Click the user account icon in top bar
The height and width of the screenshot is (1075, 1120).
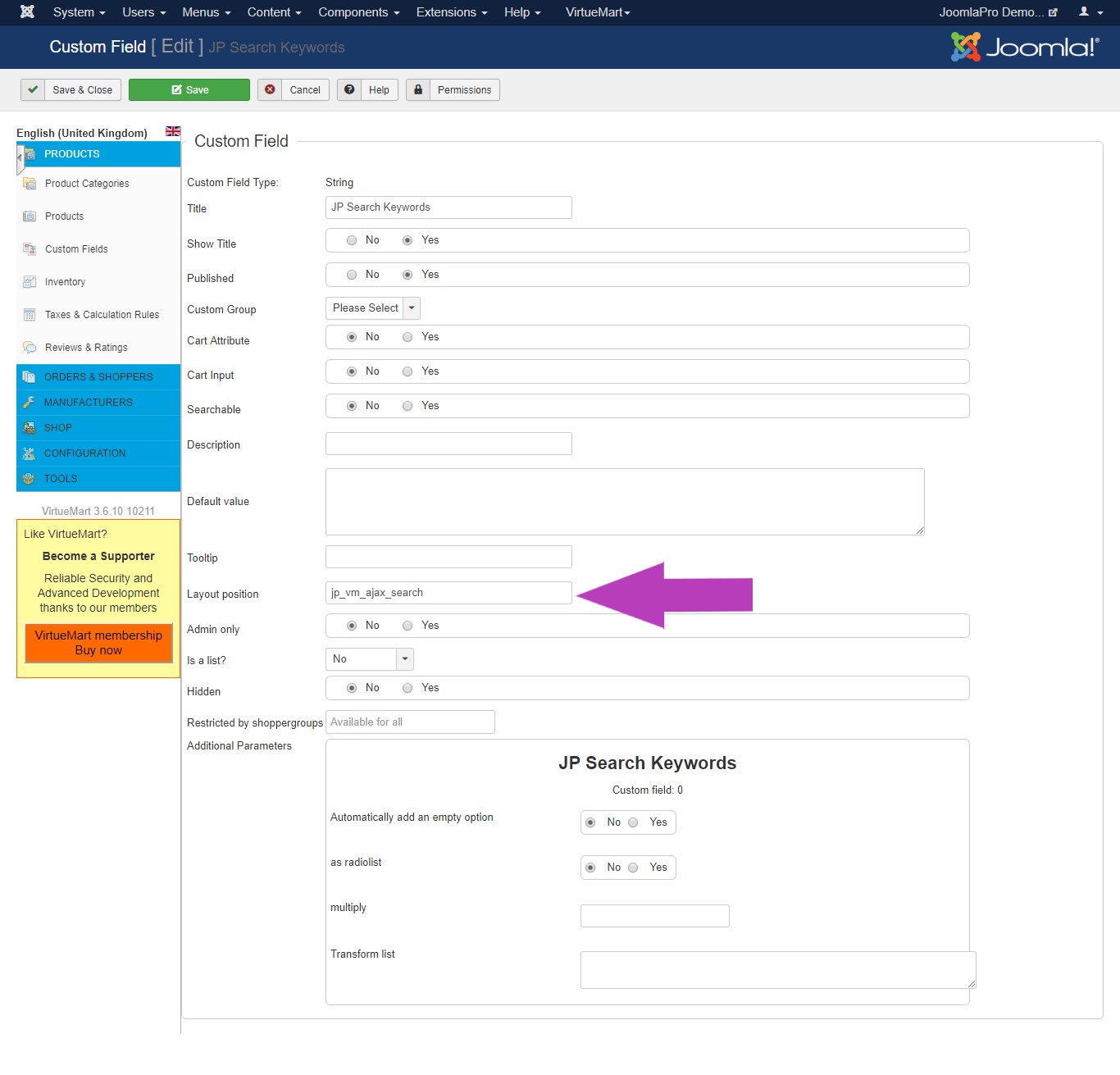(x=1084, y=12)
